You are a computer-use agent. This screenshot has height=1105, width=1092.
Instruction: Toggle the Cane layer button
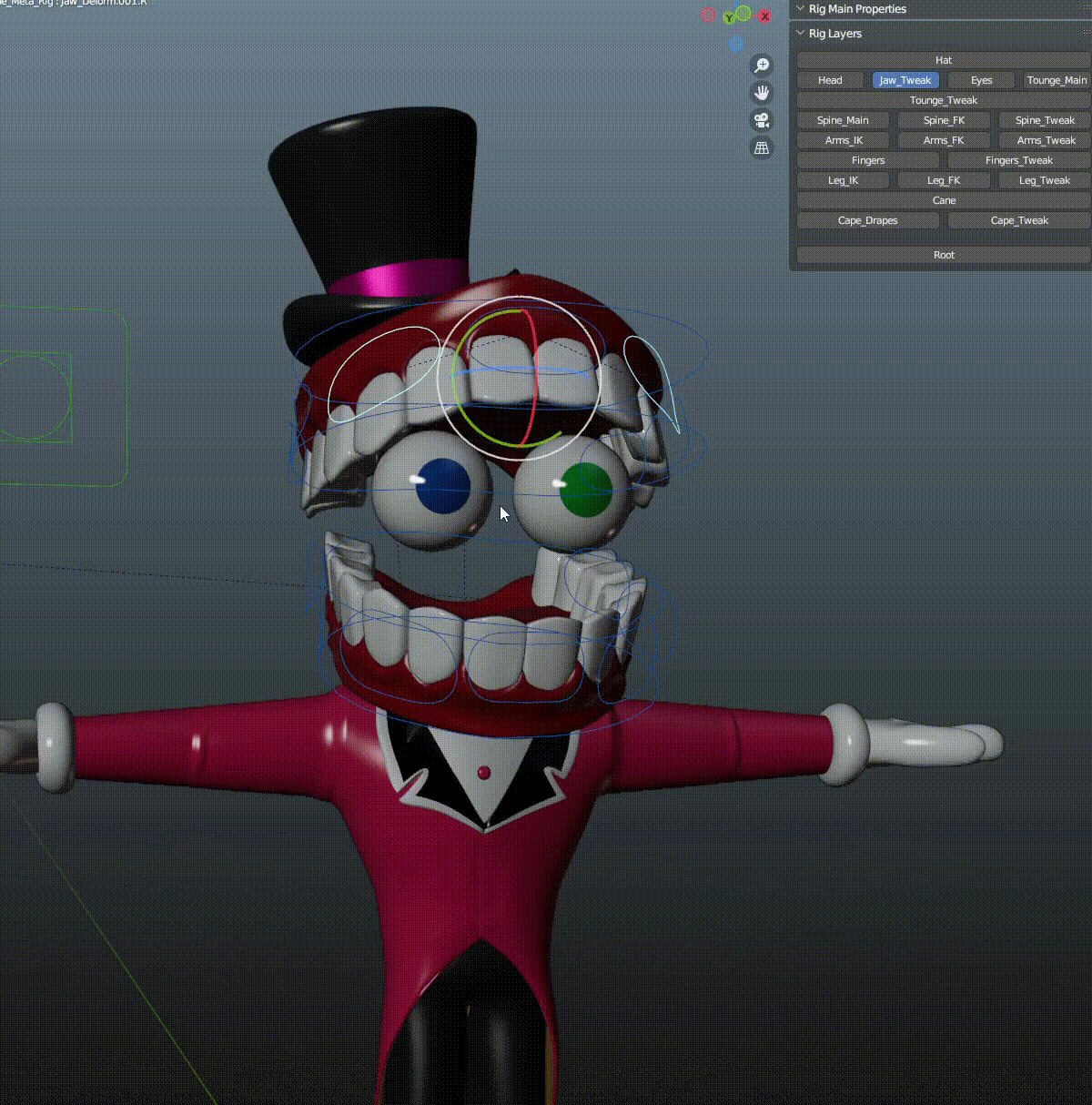click(944, 200)
